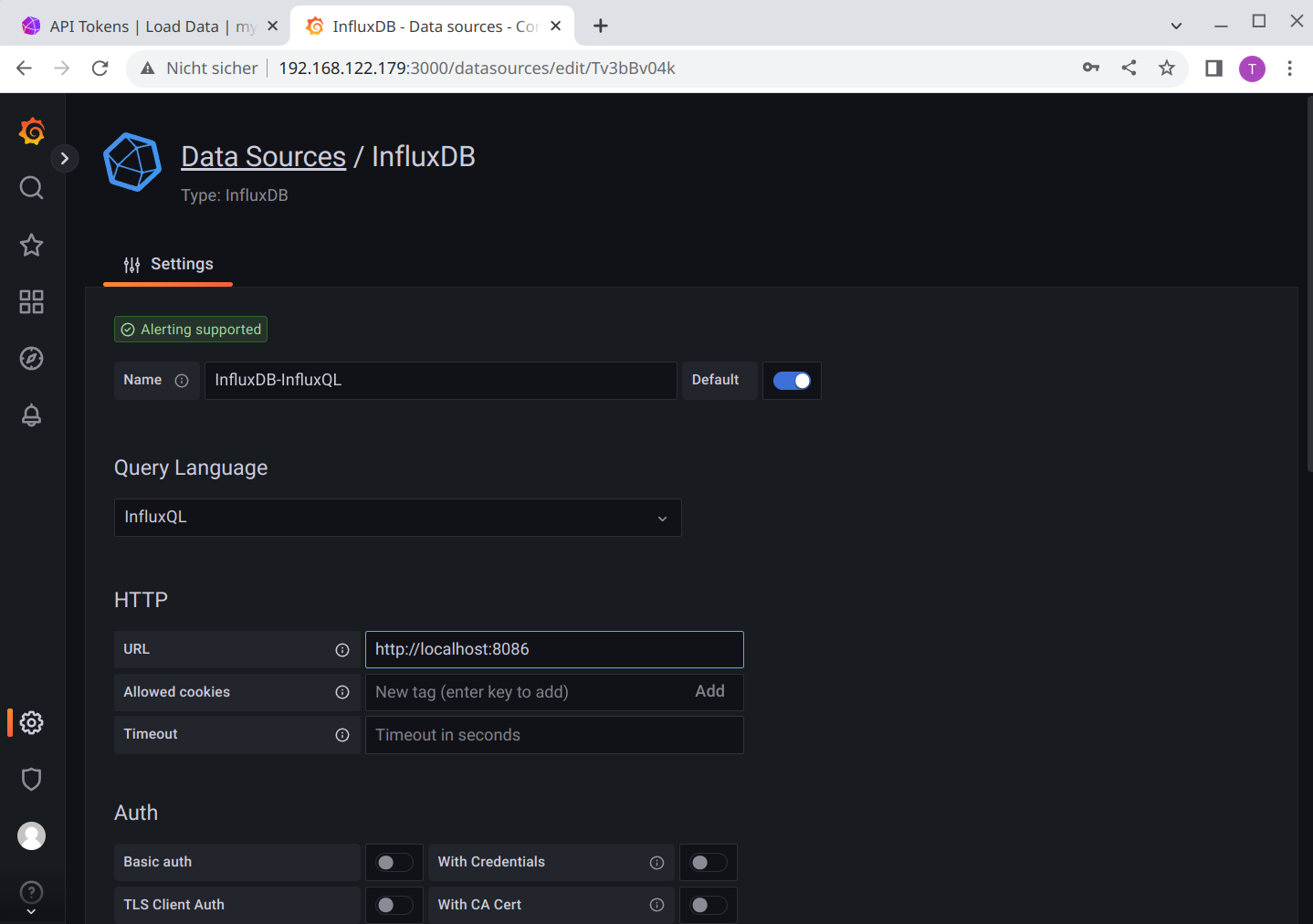Select the Settings tab
Image resolution: width=1313 pixels, height=924 pixels.
coord(168,265)
